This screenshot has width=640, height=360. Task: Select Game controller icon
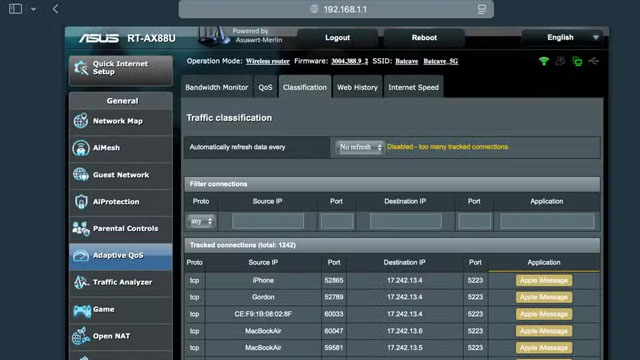[82, 310]
